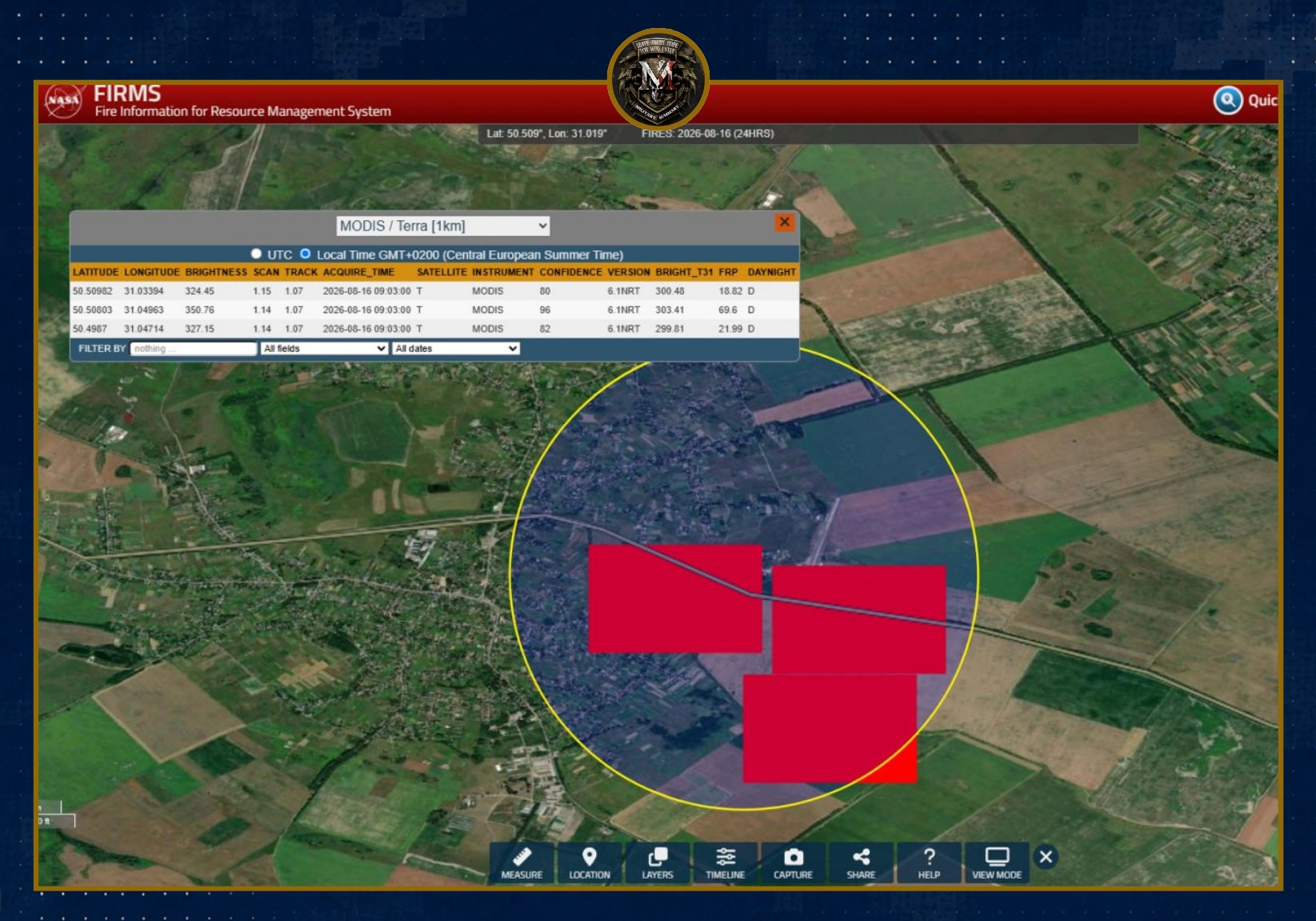Open the MODIS / Terra [1km] dropdown
The image size is (1316, 921).
(x=443, y=226)
